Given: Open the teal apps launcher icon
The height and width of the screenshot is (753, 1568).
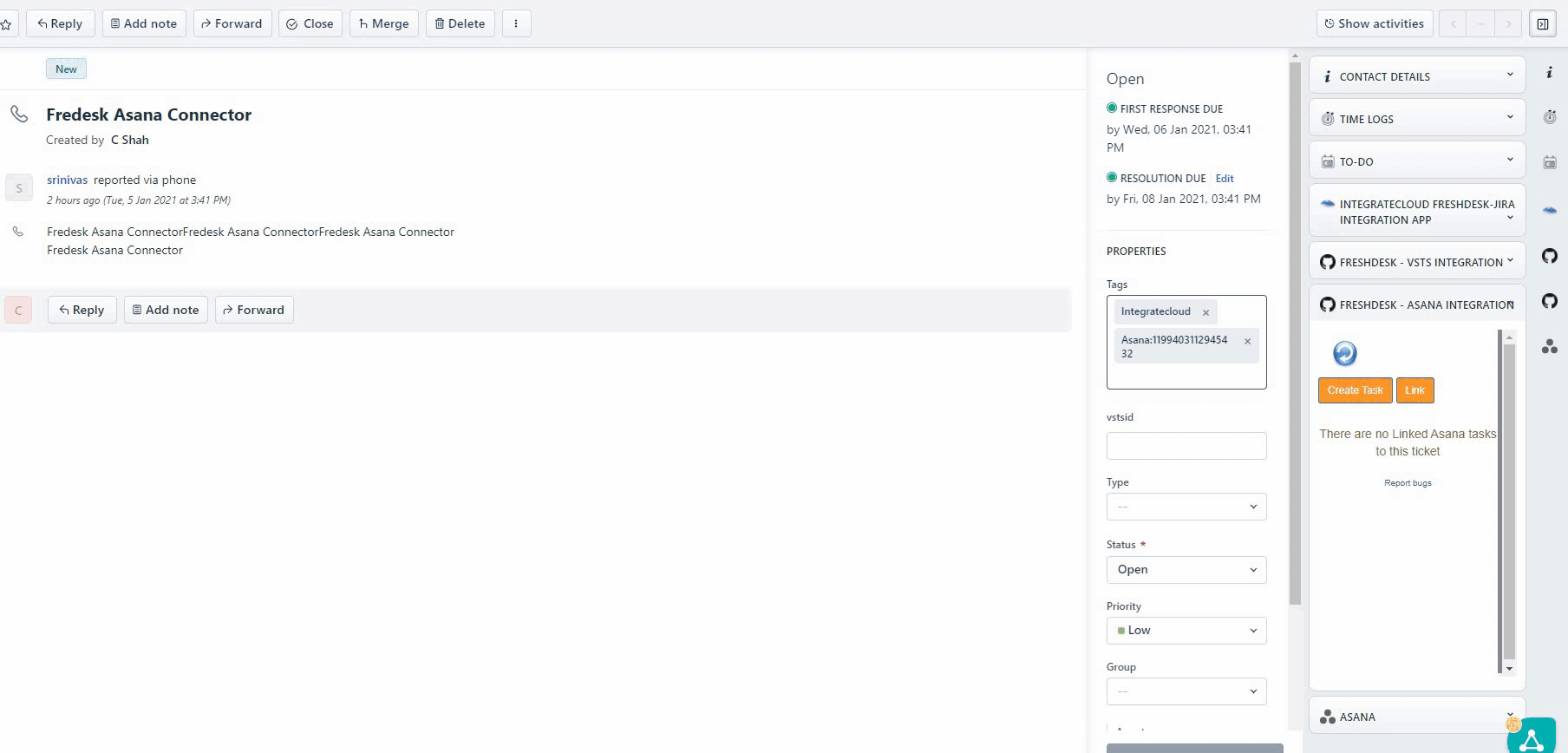Looking at the screenshot, I should [x=1532, y=737].
